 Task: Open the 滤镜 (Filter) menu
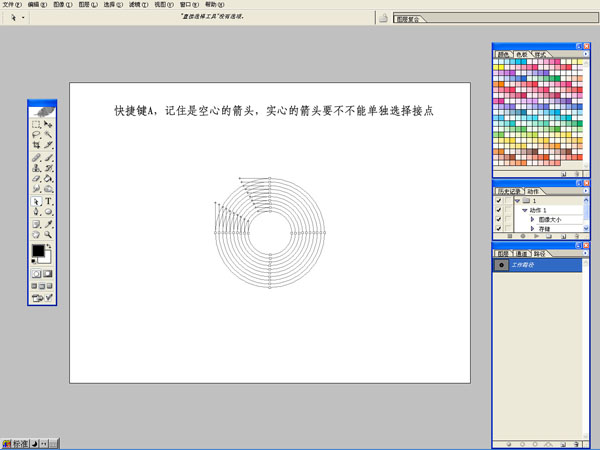(x=134, y=5)
